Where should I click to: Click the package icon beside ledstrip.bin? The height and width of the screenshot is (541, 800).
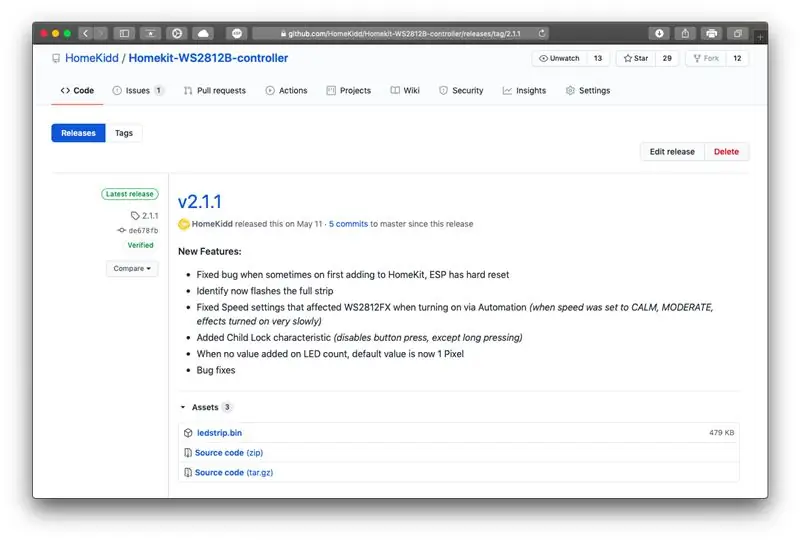click(188, 433)
